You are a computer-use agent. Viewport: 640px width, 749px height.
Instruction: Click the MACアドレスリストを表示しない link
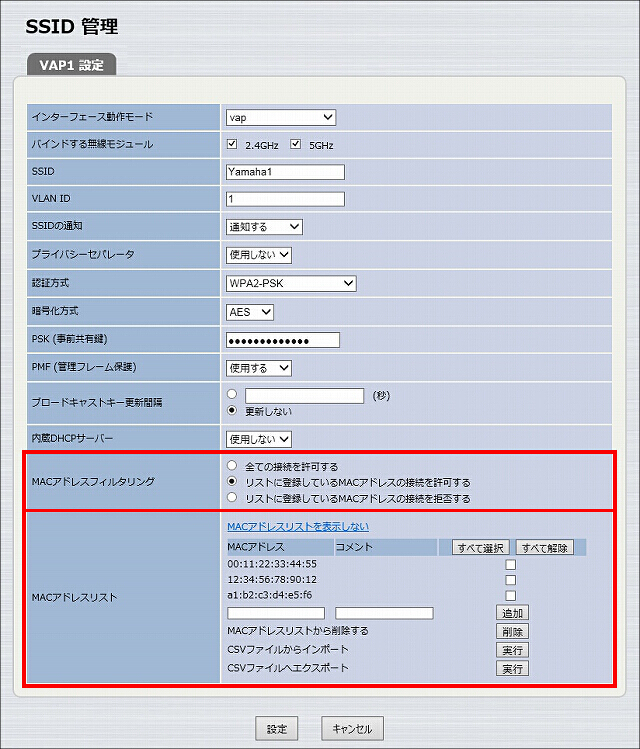[x=298, y=526]
